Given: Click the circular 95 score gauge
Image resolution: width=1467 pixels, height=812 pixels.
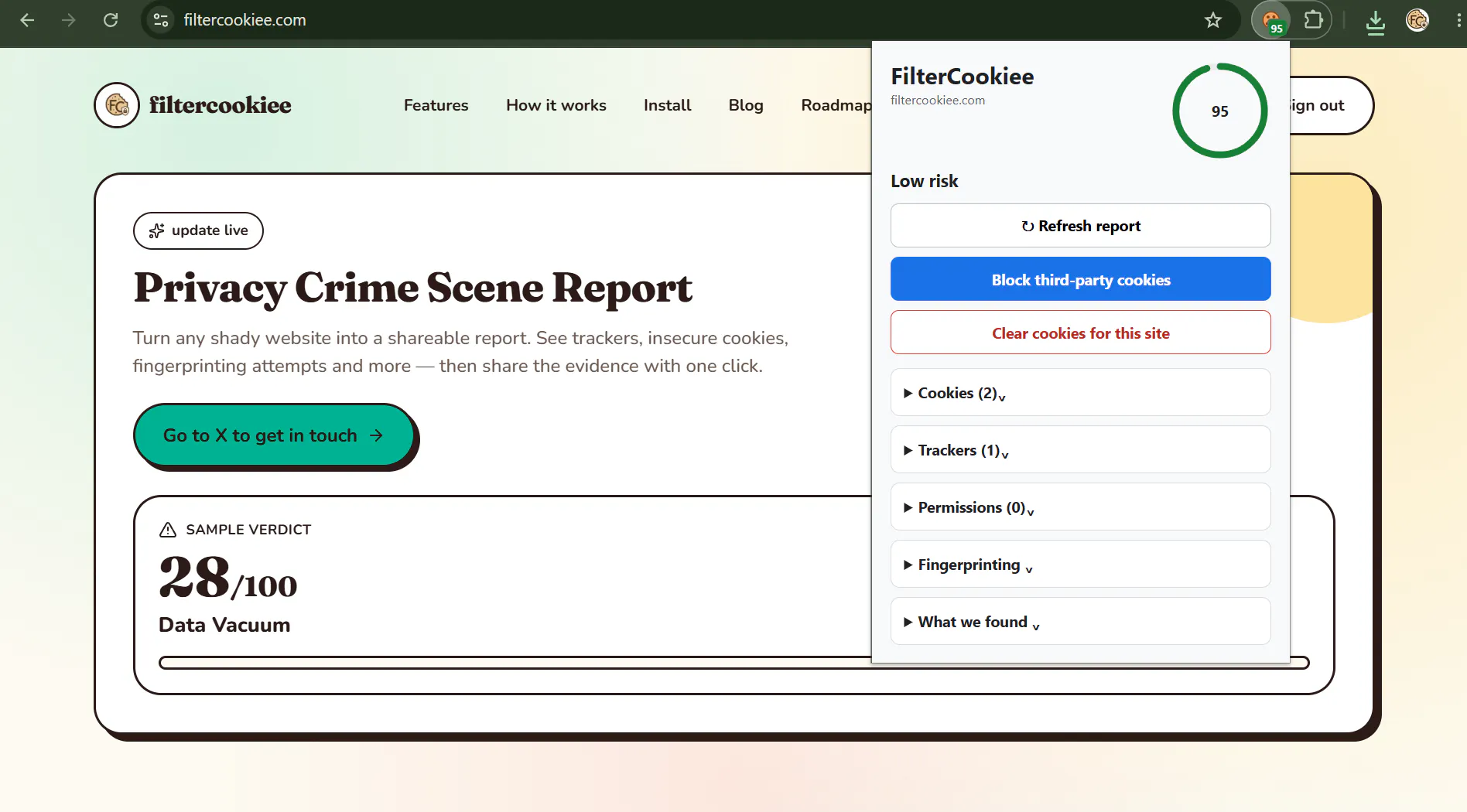Looking at the screenshot, I should tap(1219, 111).
